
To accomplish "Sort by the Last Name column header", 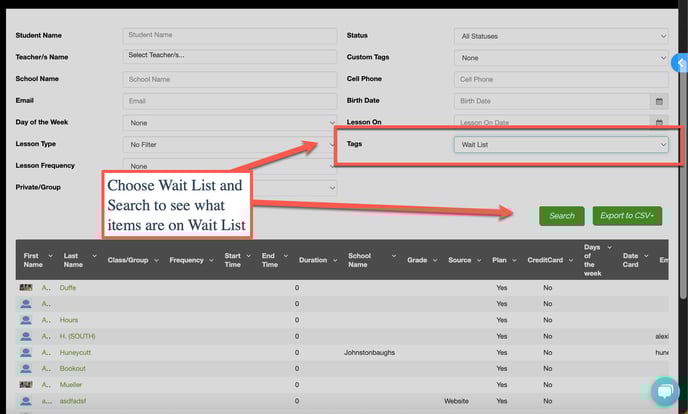I will [77, 260].
